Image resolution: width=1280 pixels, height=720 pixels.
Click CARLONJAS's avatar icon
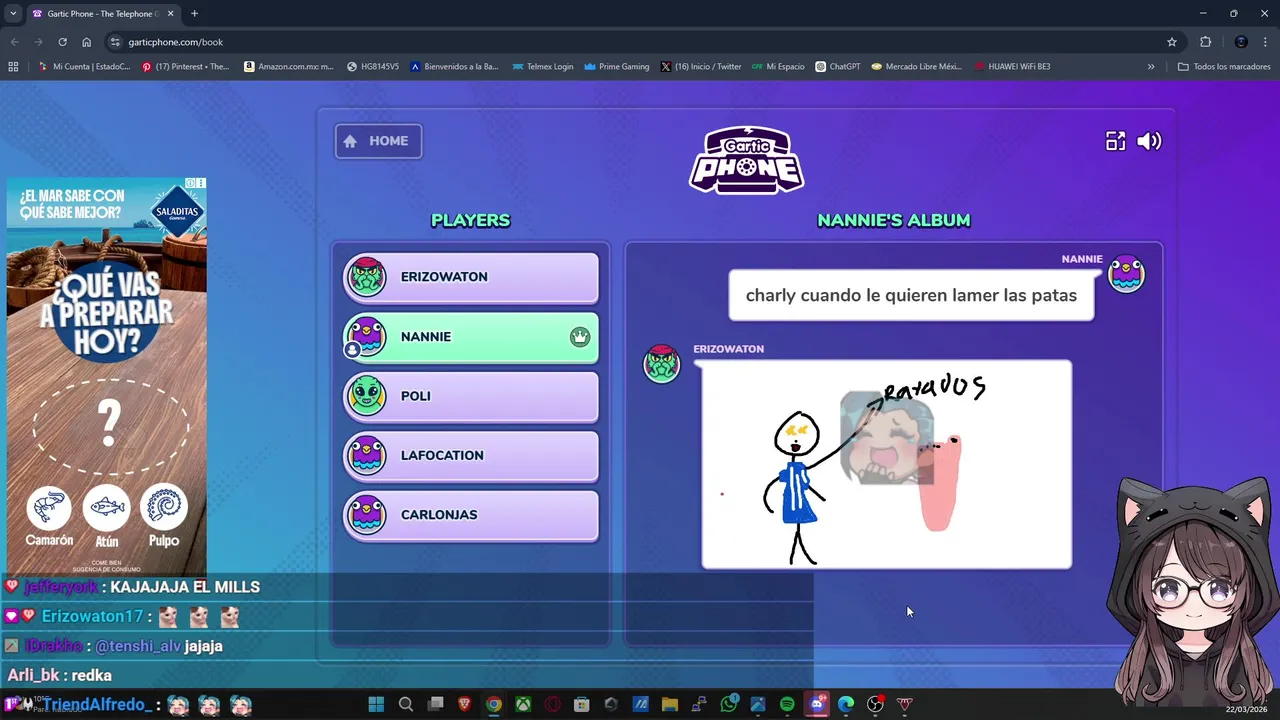tap(367, 515)
